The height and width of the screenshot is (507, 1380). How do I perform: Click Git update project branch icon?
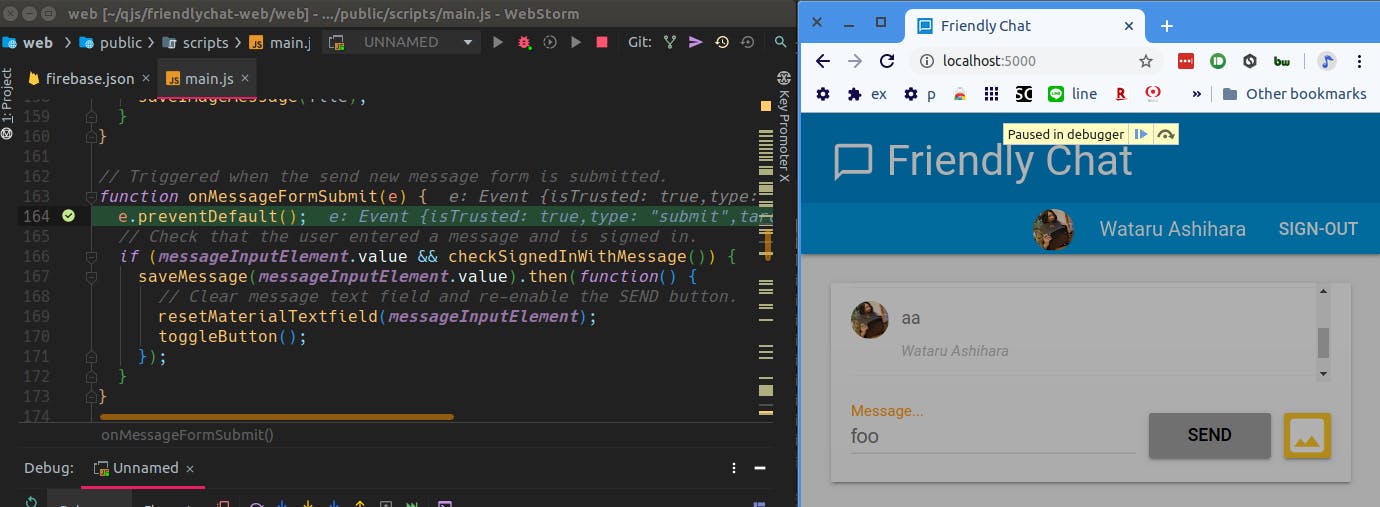click(x=670, y=42)
